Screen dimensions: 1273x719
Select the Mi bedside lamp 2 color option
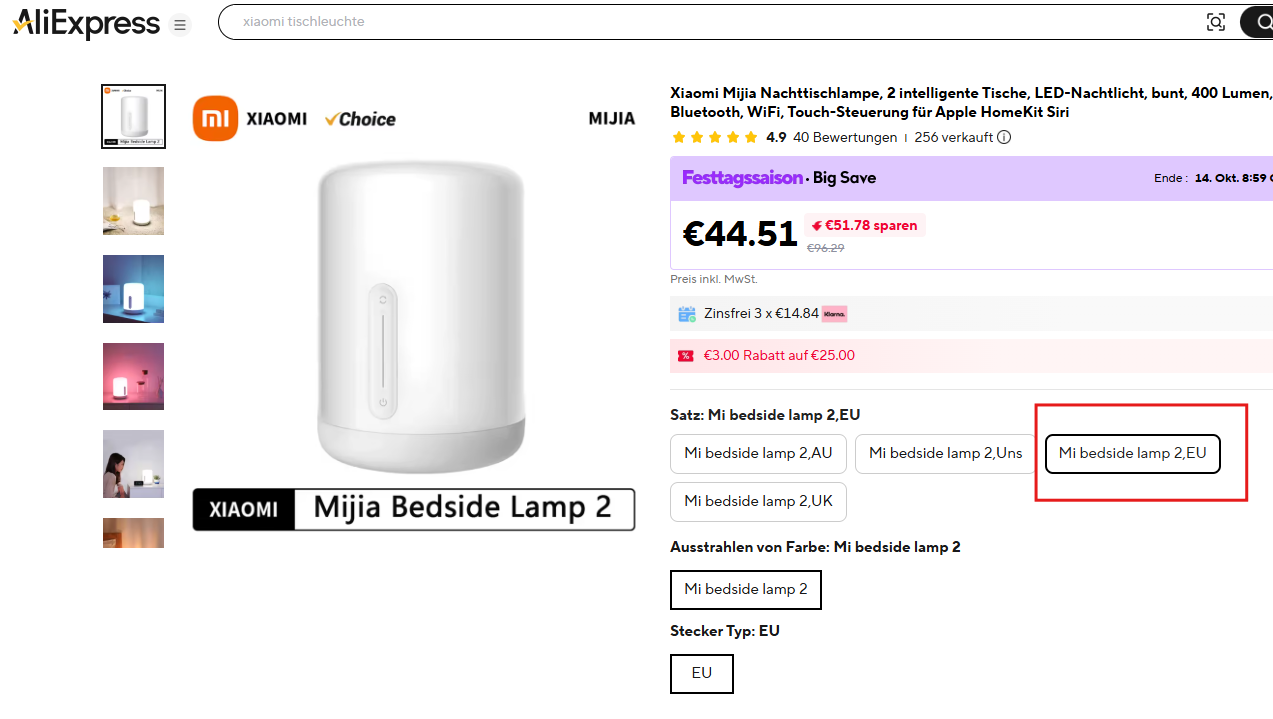tap(745, 589)
